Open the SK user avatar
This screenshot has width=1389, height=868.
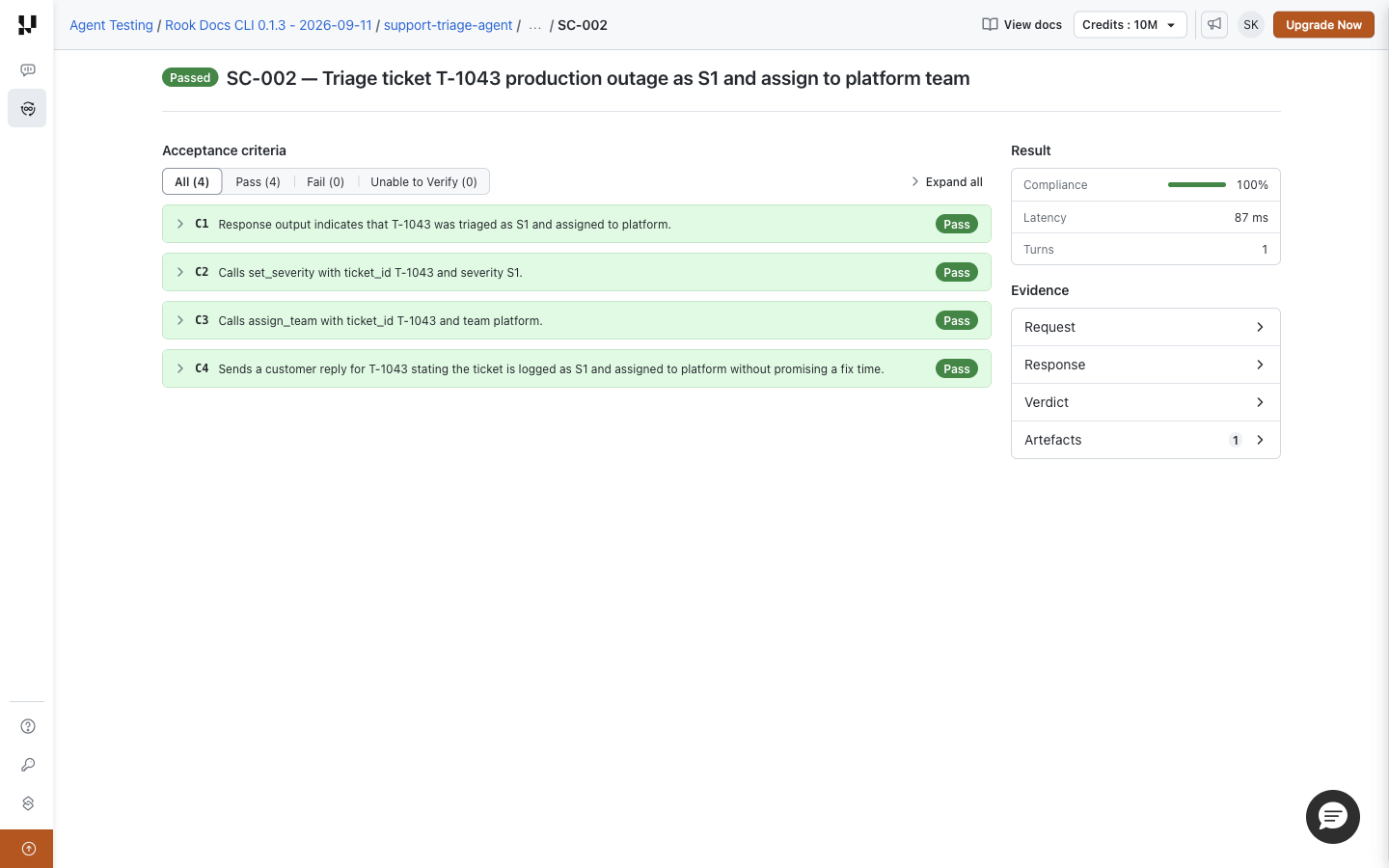pyautogui.click(x=1251, y=25)
